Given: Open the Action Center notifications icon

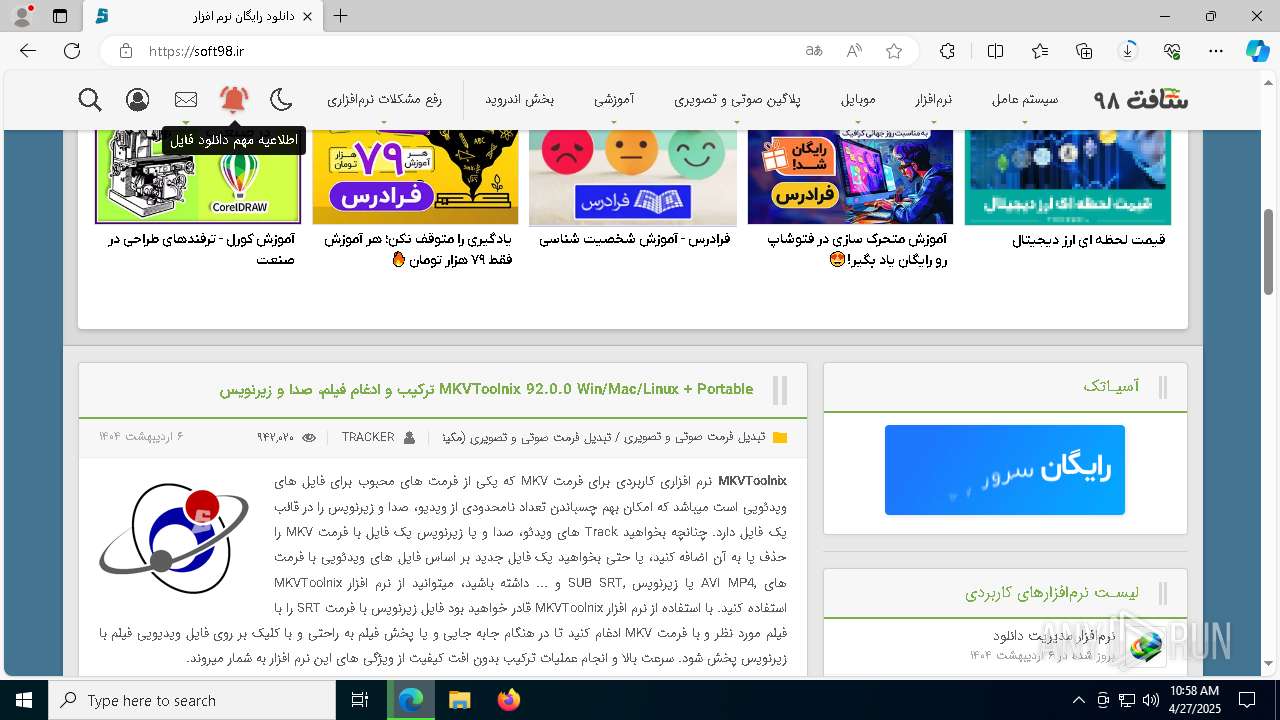Looking at the screenshot, I should coord(1247,700).
